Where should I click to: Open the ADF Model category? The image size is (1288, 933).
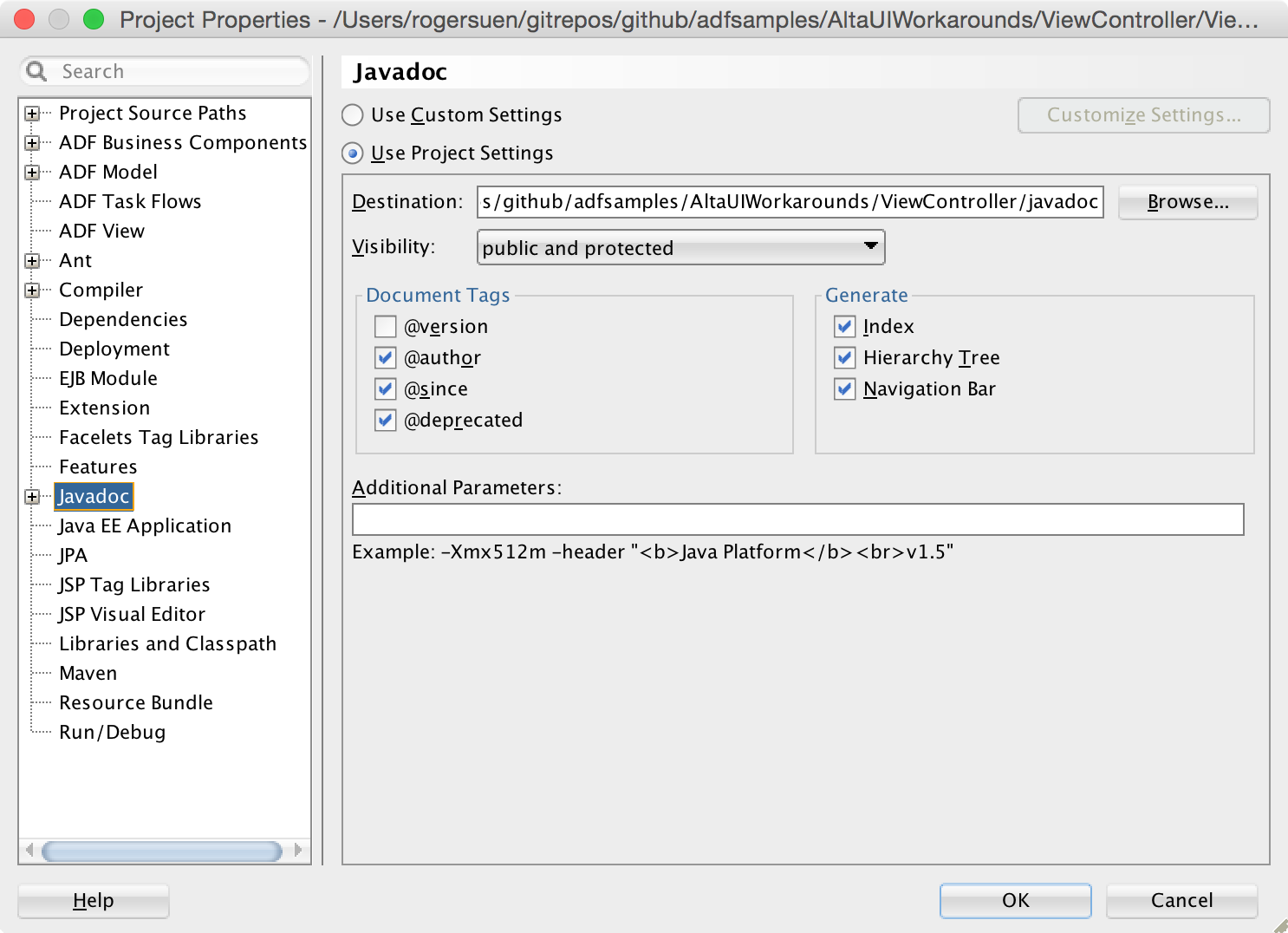pyautogui.click(x=108, y=173)
